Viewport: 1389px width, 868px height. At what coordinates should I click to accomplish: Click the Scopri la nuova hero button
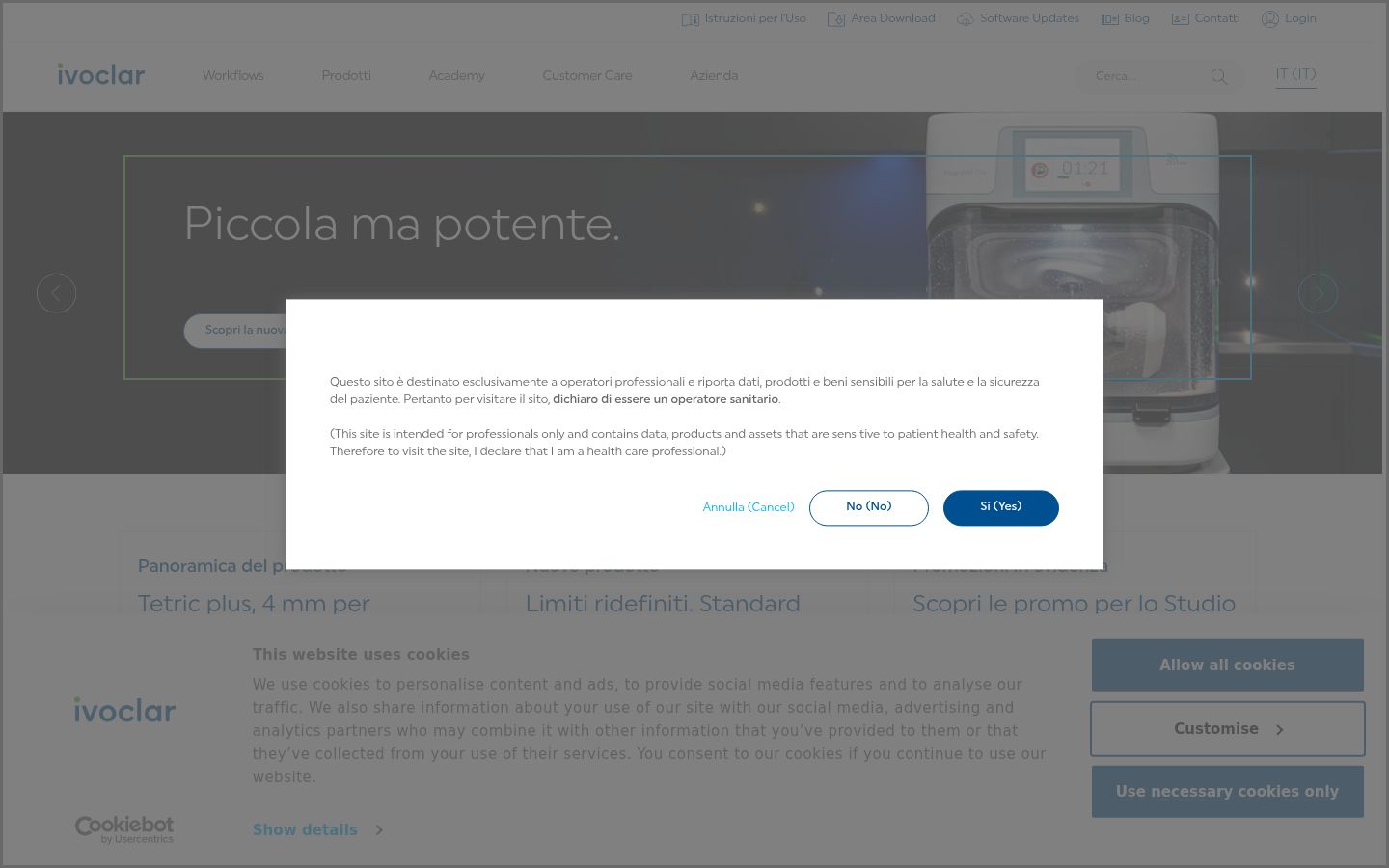click(x=235, y=331)
